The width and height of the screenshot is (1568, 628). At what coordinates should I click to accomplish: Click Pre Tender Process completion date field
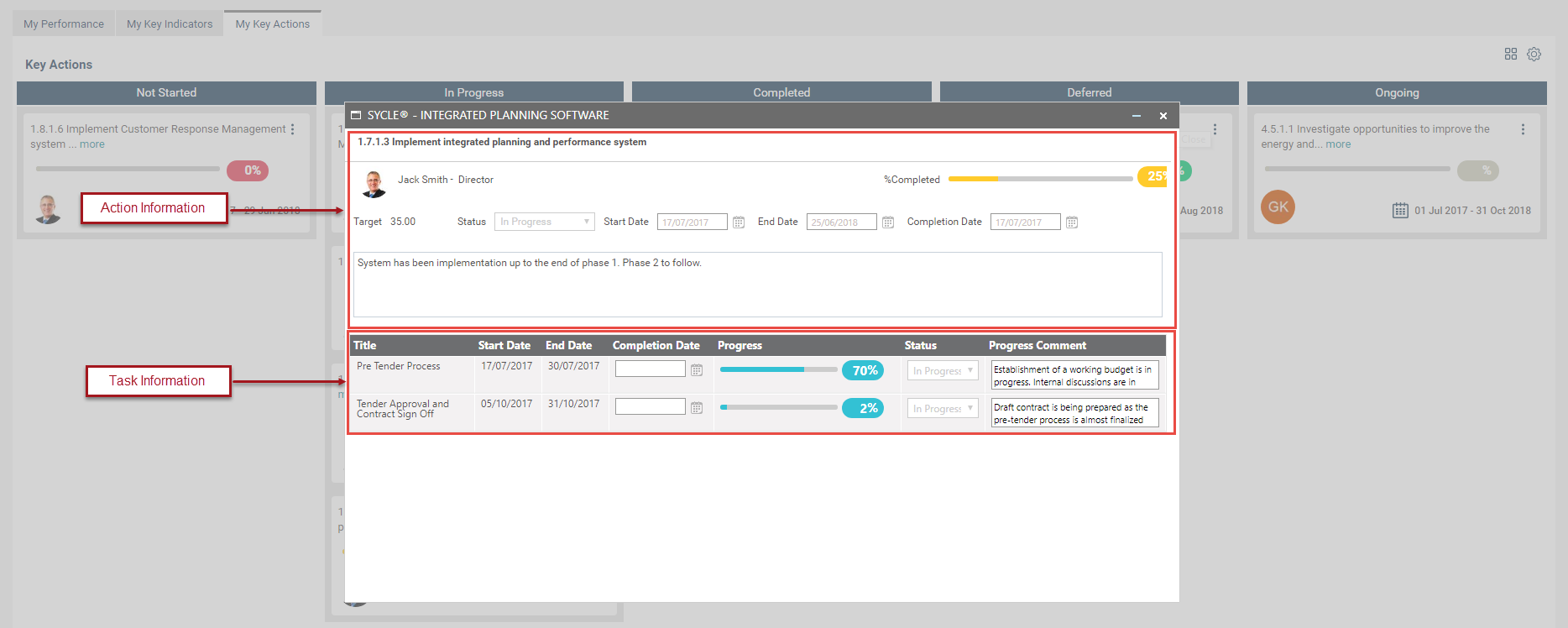coord(651,369)
